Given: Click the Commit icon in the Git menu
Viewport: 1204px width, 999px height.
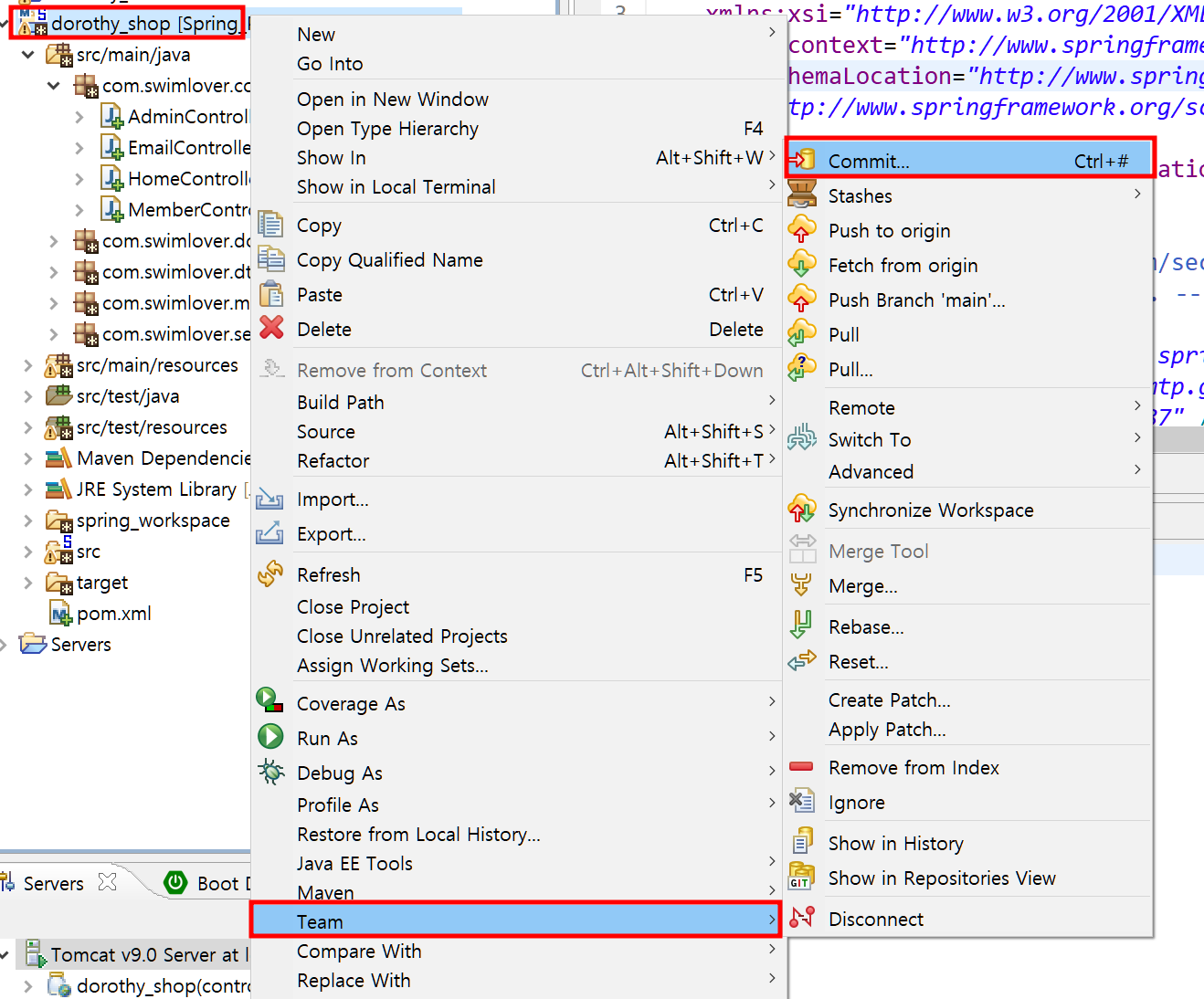Looking at the screenshot, I should pyautogui.click(x=803, y=159).
